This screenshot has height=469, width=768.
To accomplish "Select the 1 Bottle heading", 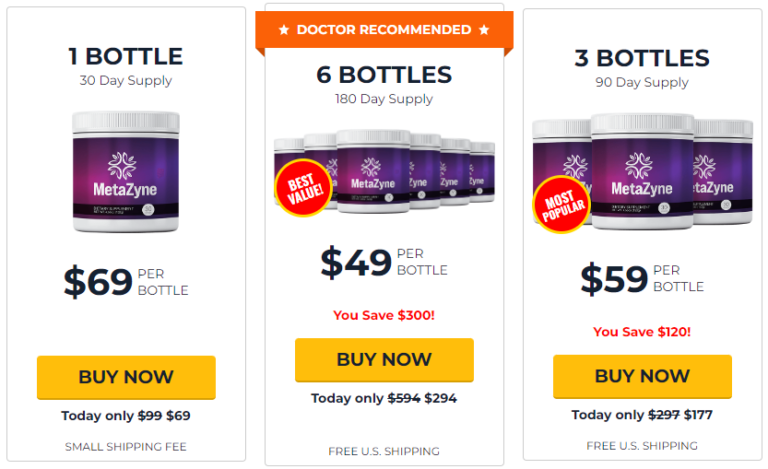I will 126,56.
